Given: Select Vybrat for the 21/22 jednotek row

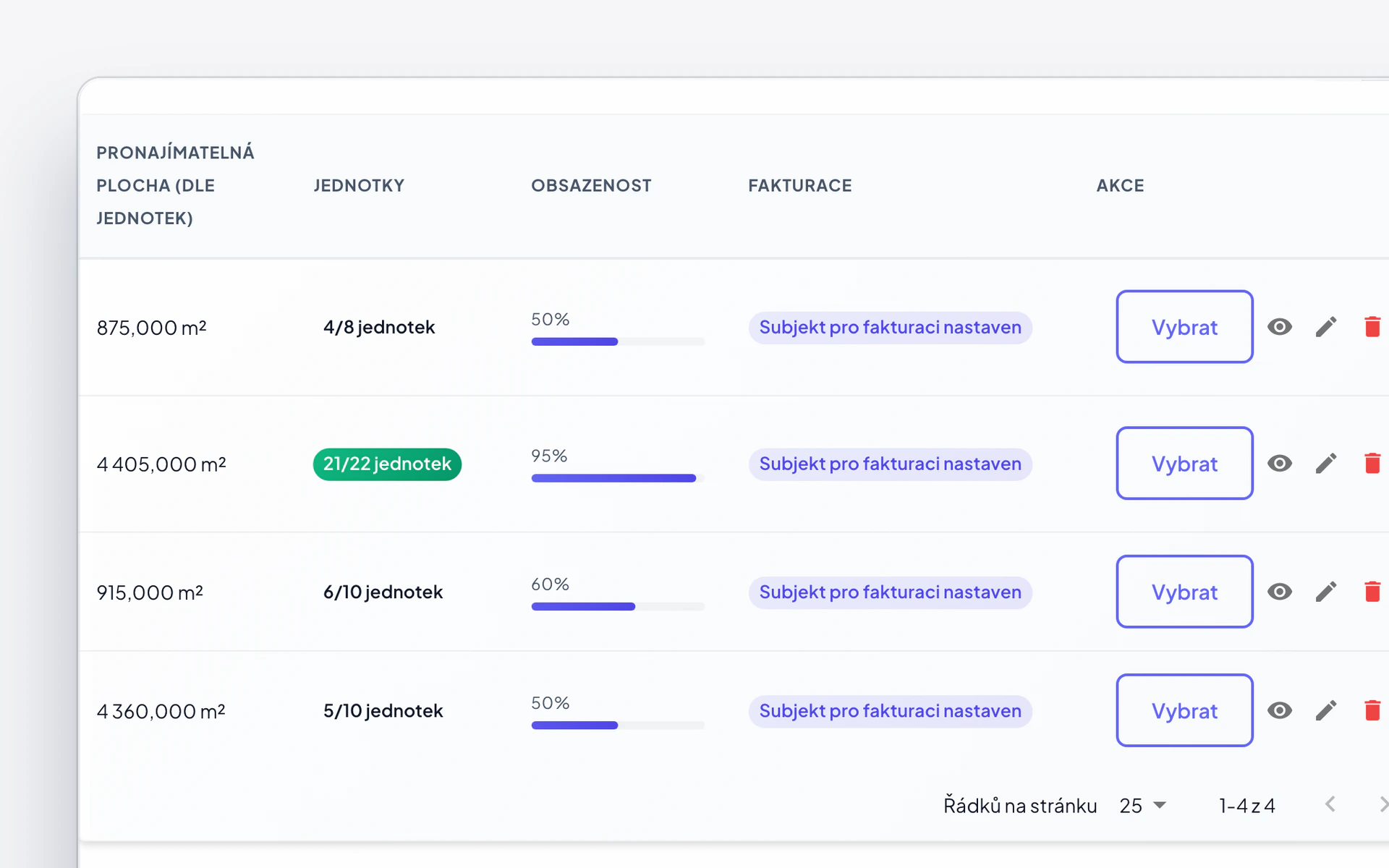Looking at the screenshot, I should (x=1184, y=464).
